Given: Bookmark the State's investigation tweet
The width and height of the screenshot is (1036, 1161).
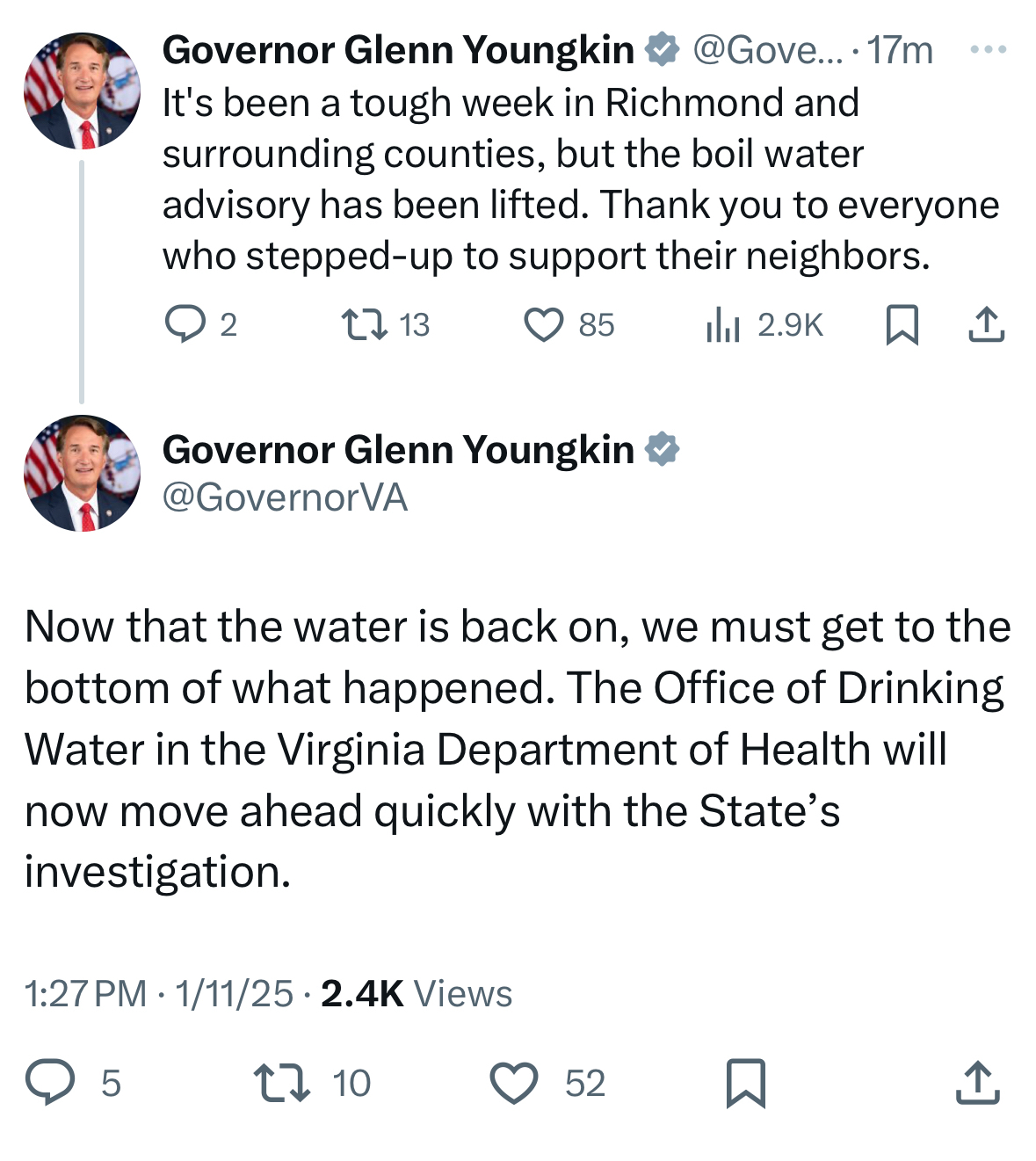Looking at the screenshot, I should point(746,1082).
